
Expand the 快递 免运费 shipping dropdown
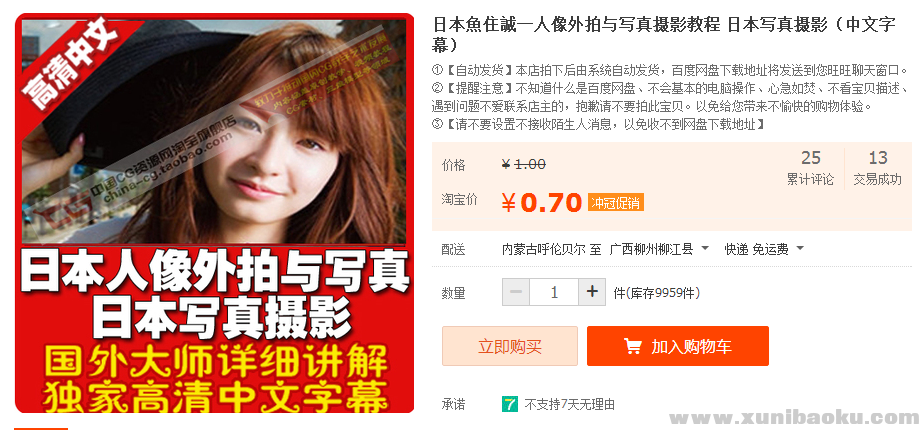764,249
